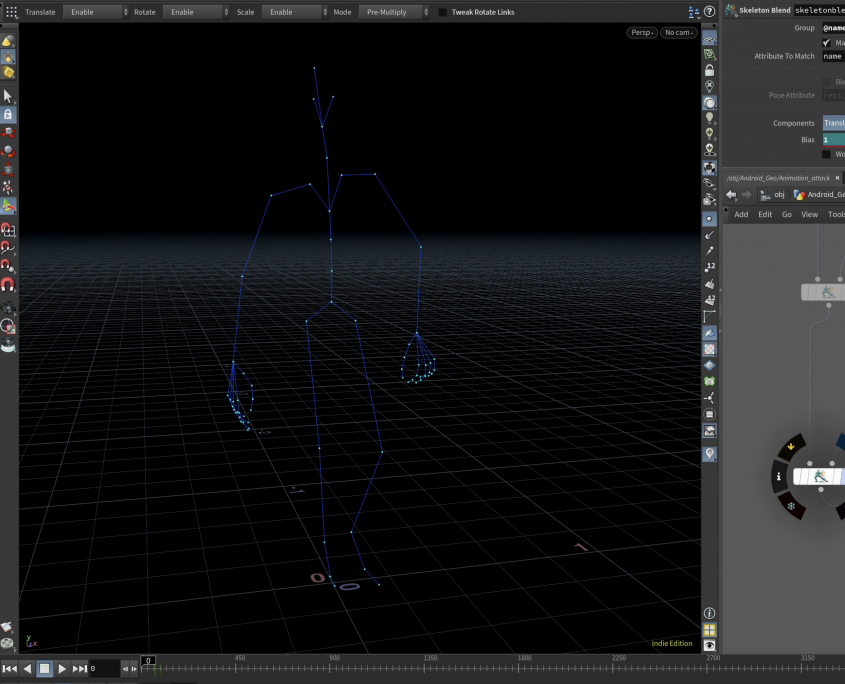845x684 pixels.
Task: Select the arrow Select tool in left toolbar
Action: pyautogui.click(x=9, y=97)
